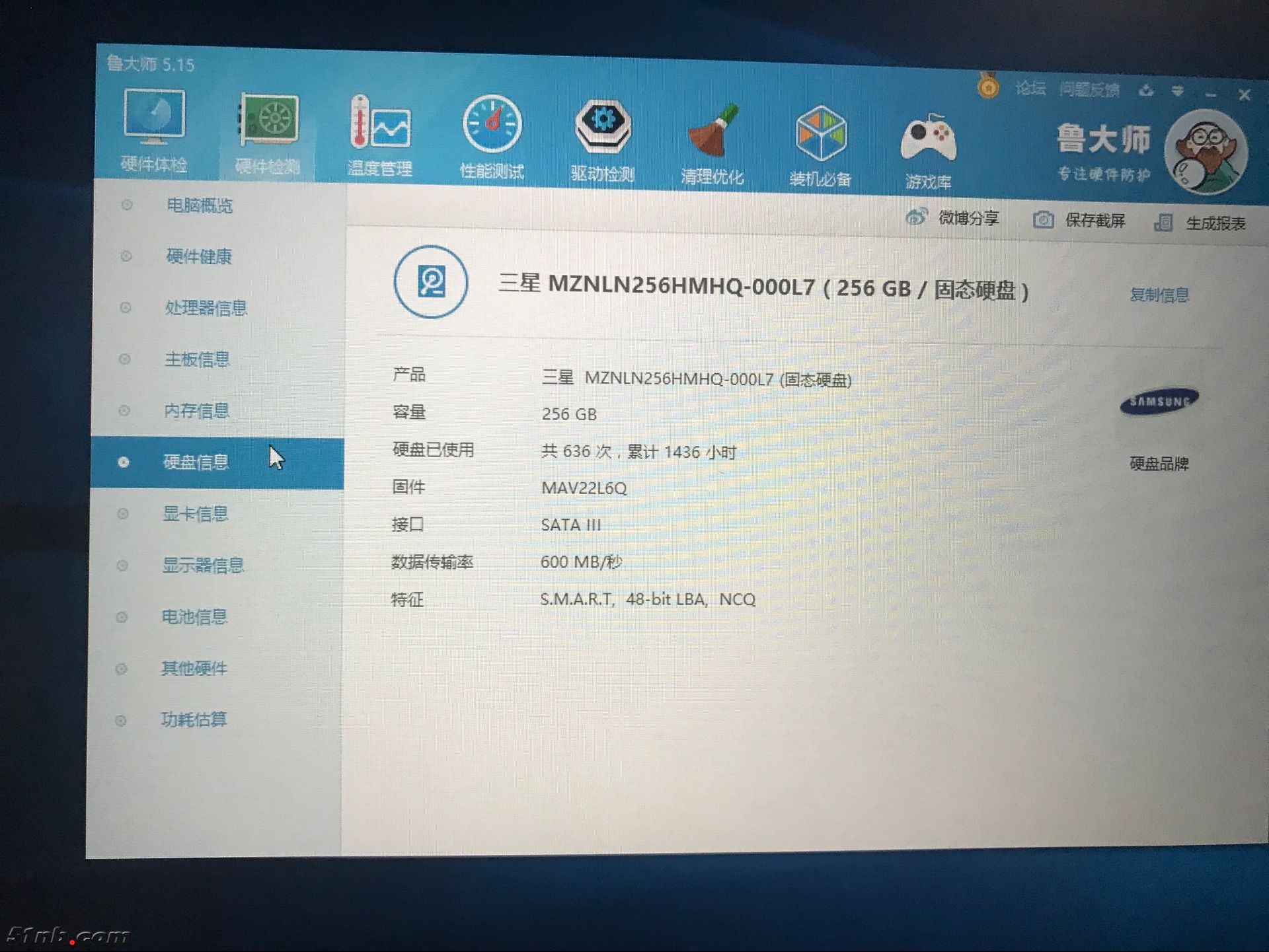Open the 功耗估算 power estimate item
The image size is (1269, 952).
[194, 719]
